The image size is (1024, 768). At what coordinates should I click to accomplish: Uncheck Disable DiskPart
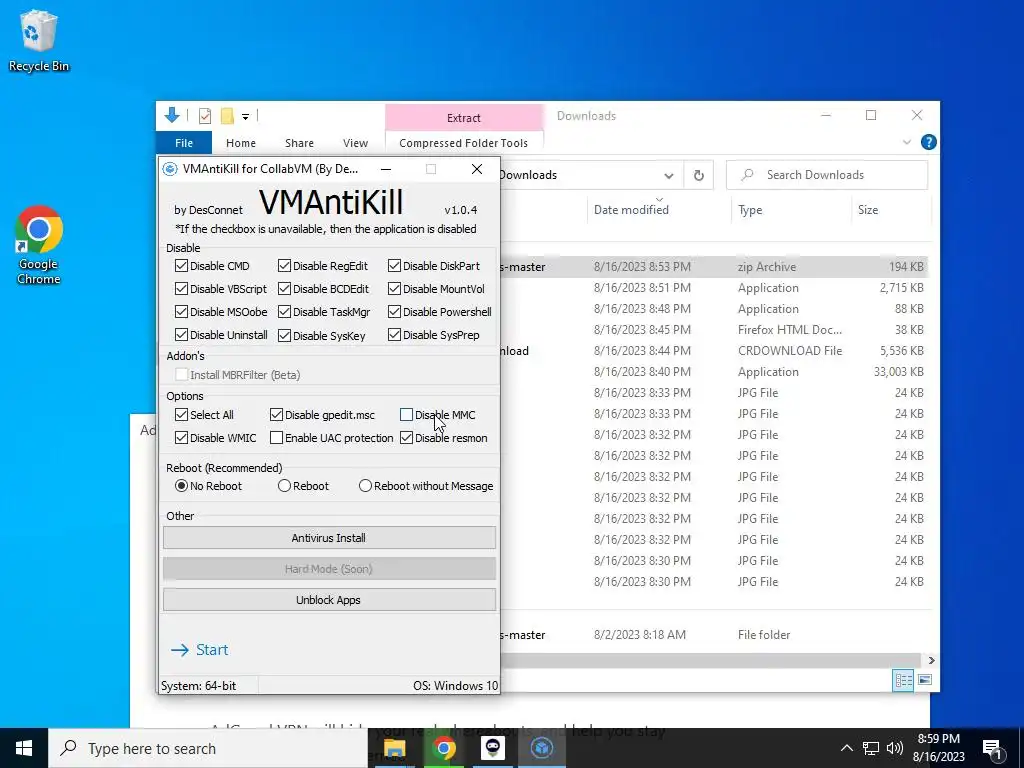point(394,266)
